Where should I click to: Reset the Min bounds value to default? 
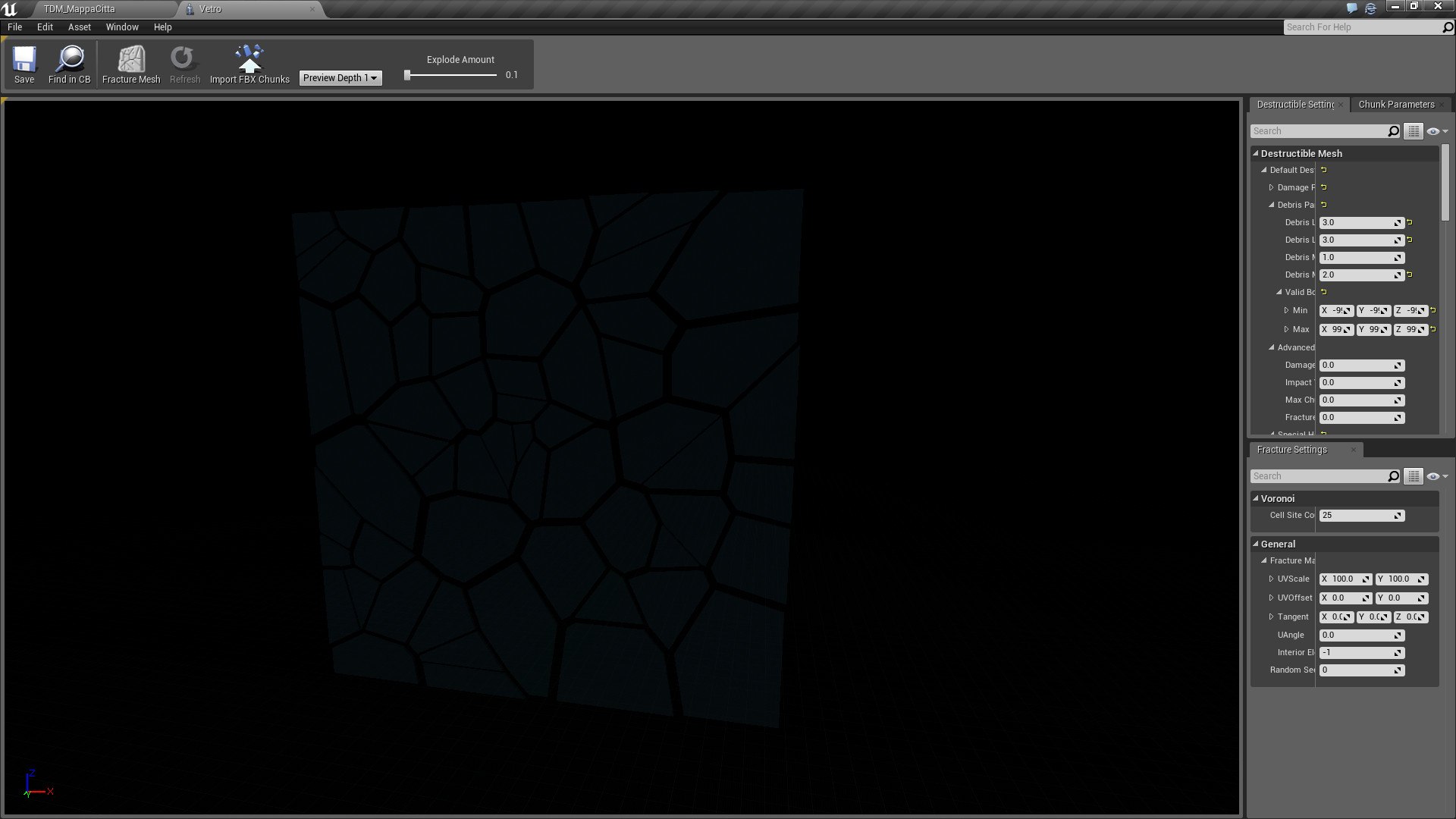[x=1432, y=310]
